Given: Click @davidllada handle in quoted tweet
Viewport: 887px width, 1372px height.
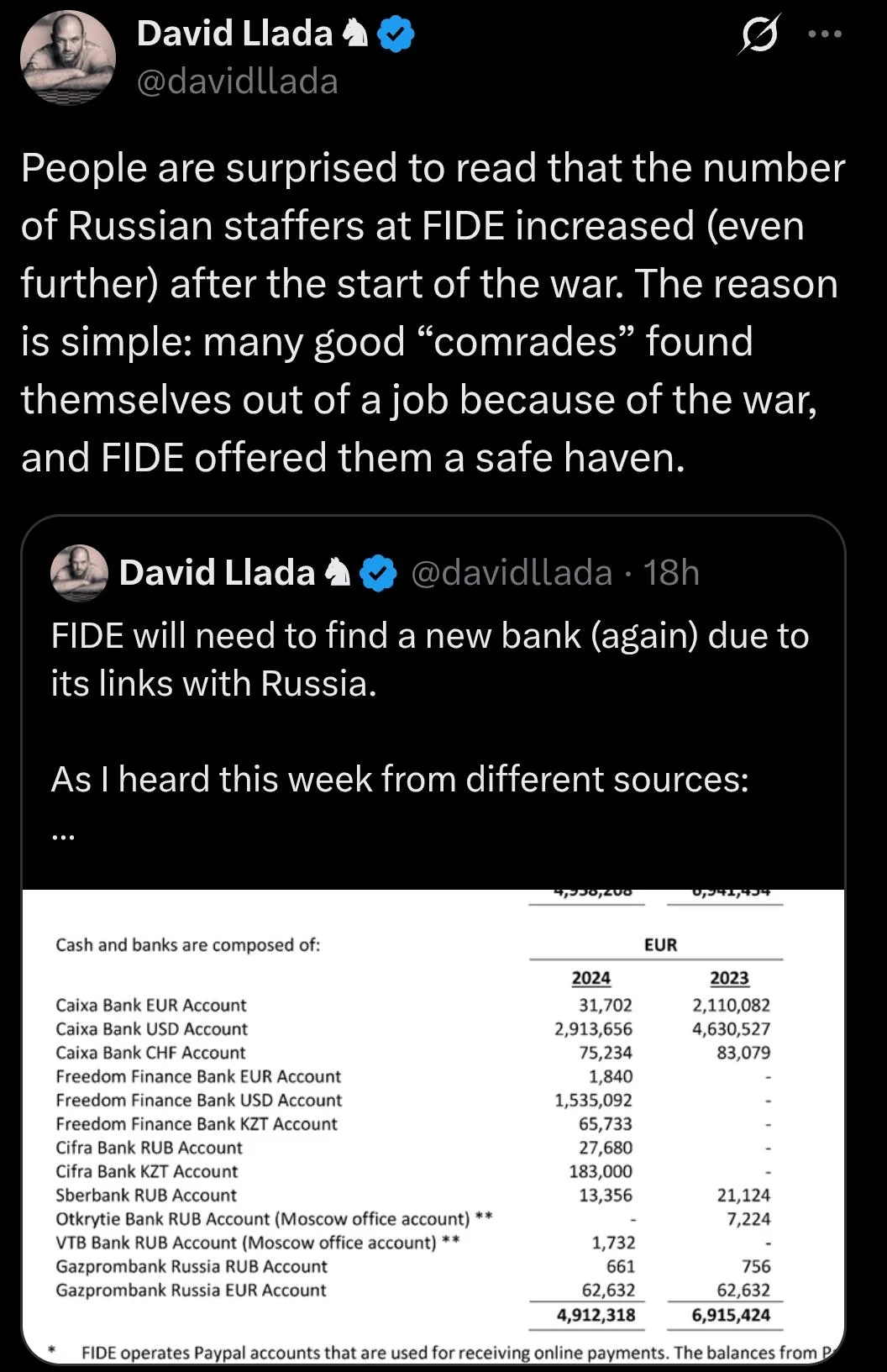Looking at the screenshot, I should point(512,573).
